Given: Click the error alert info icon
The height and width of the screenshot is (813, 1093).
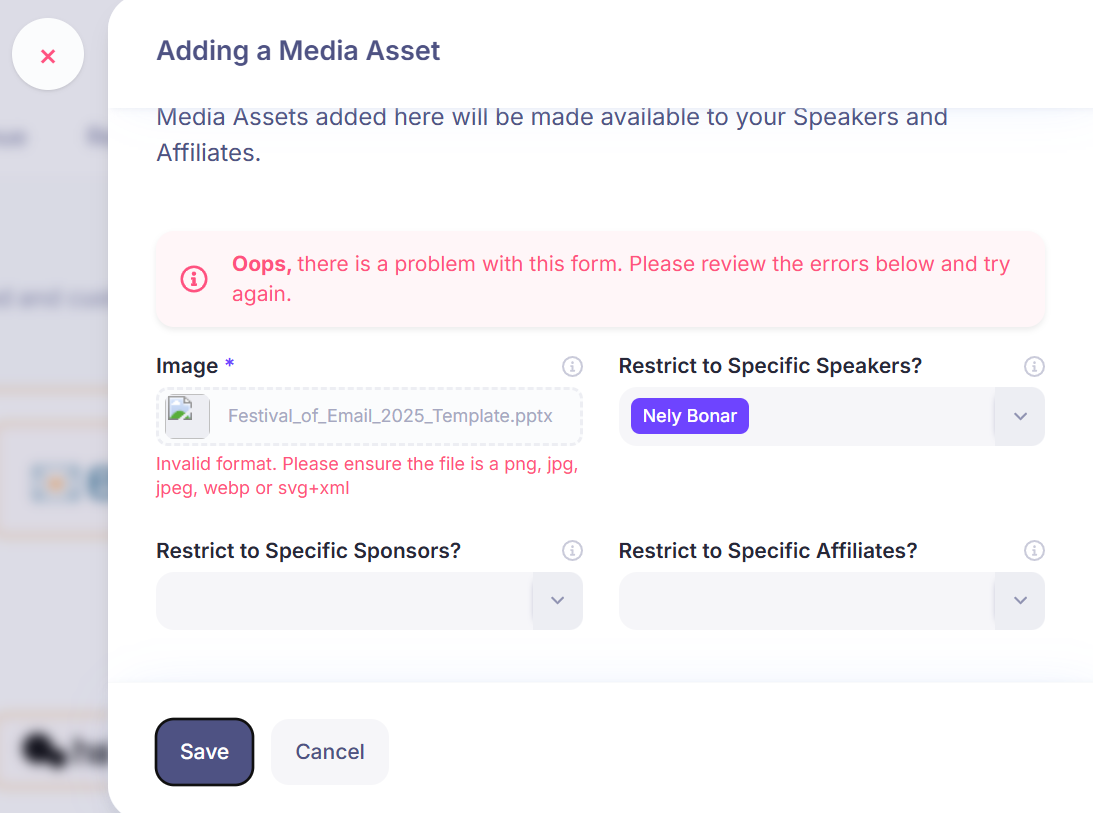Looking at the screenshot, I should [x=194, y=279].
